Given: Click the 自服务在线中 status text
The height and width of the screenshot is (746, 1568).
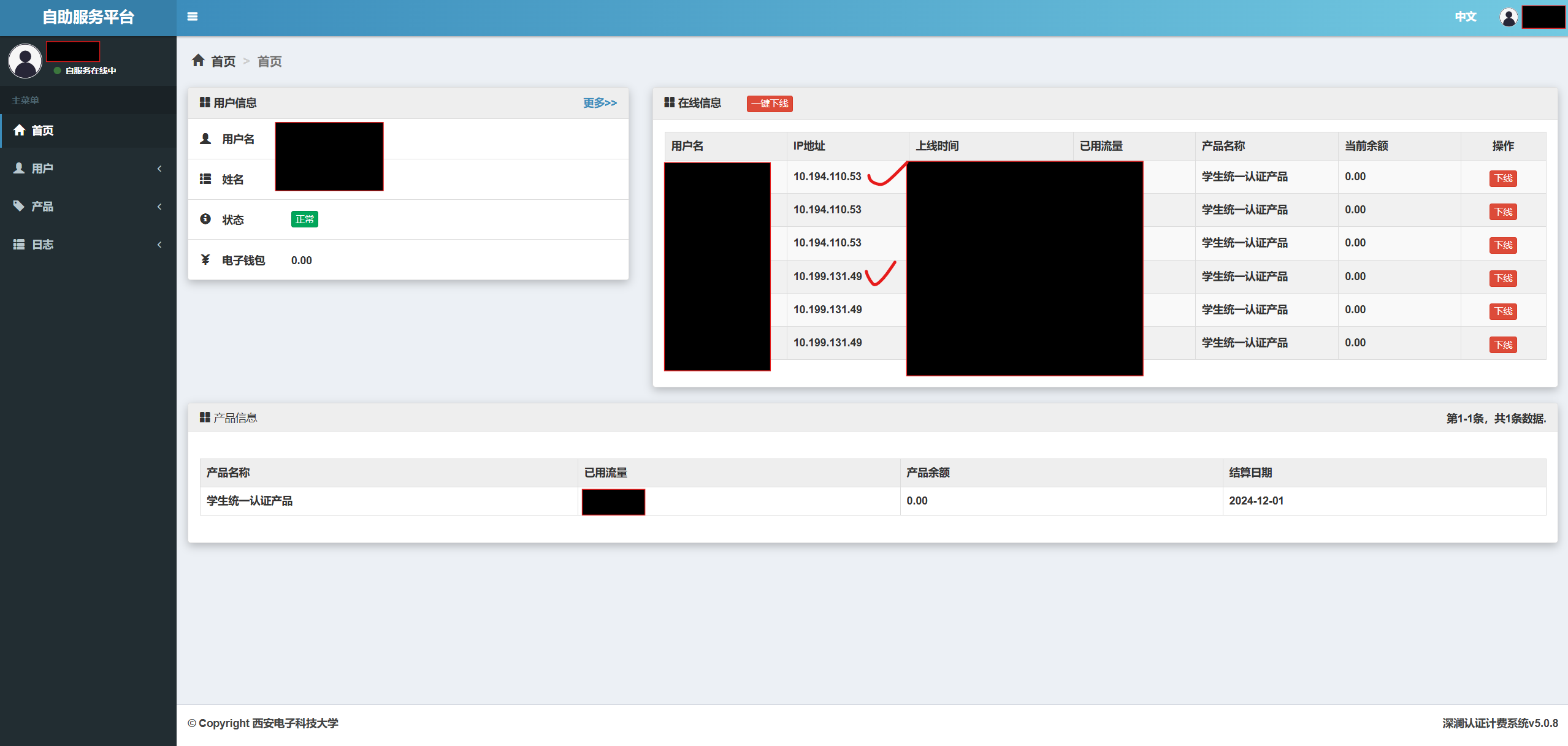Looking at the screenshot, I should (91, 70).
